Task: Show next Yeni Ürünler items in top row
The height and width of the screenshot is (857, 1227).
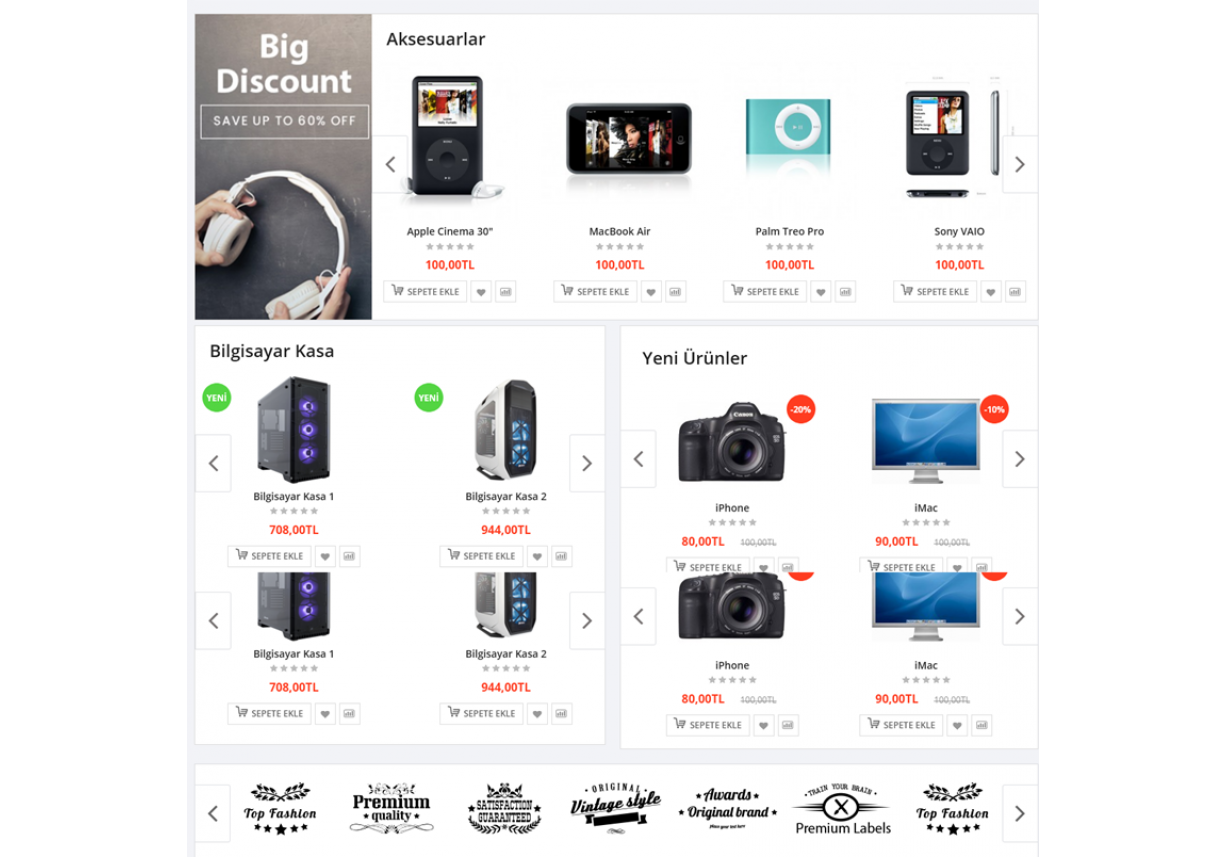Action: coord(1020,459)
